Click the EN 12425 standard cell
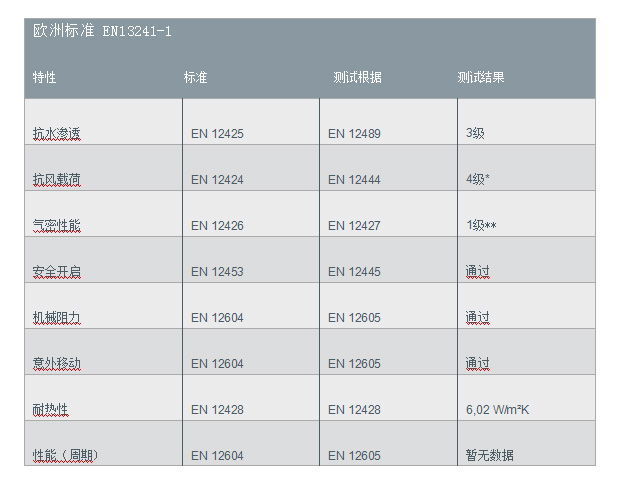622x484 pixels. click(x=217, y=133)
